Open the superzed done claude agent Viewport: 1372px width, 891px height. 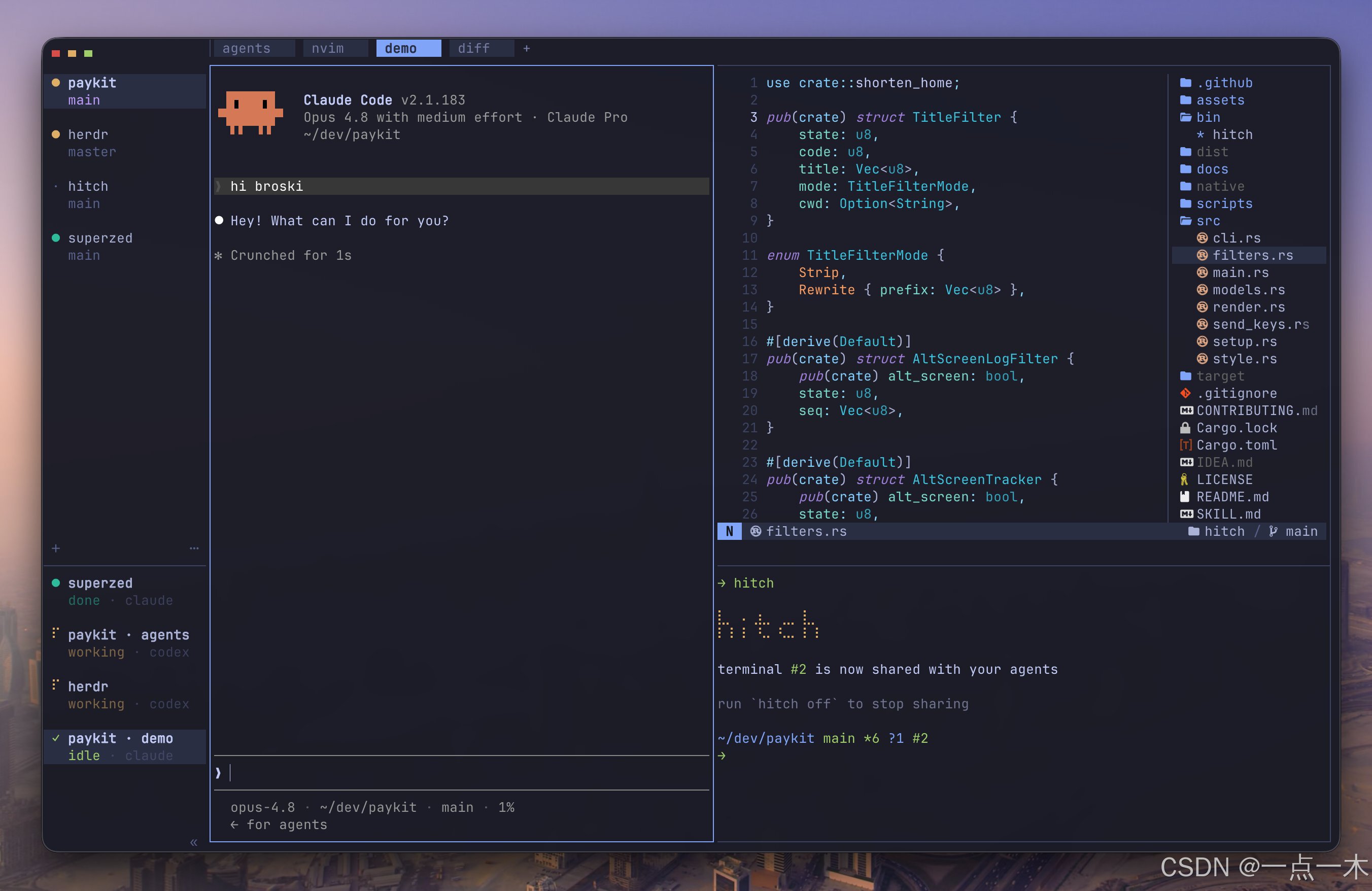(124, 591)
